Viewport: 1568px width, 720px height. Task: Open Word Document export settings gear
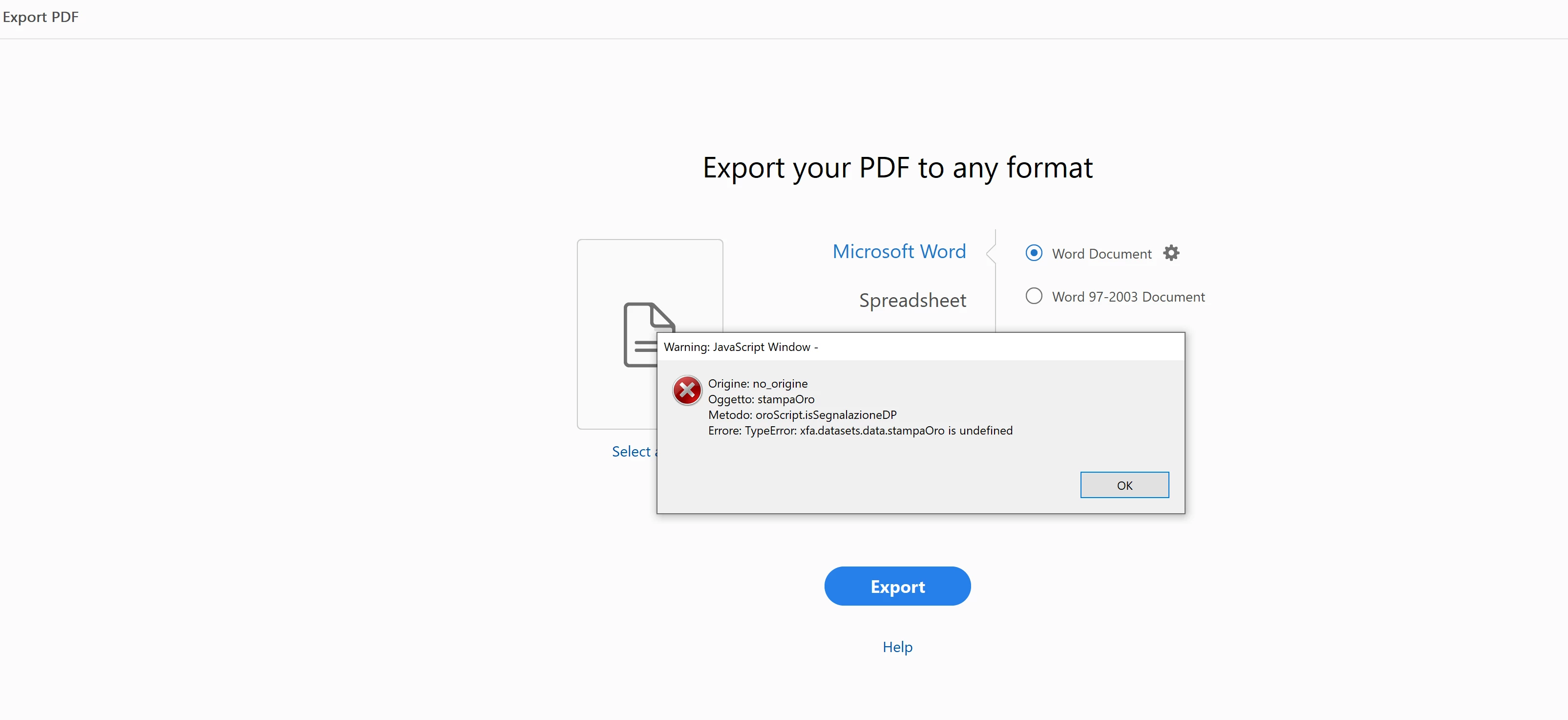click(1170, 253)
